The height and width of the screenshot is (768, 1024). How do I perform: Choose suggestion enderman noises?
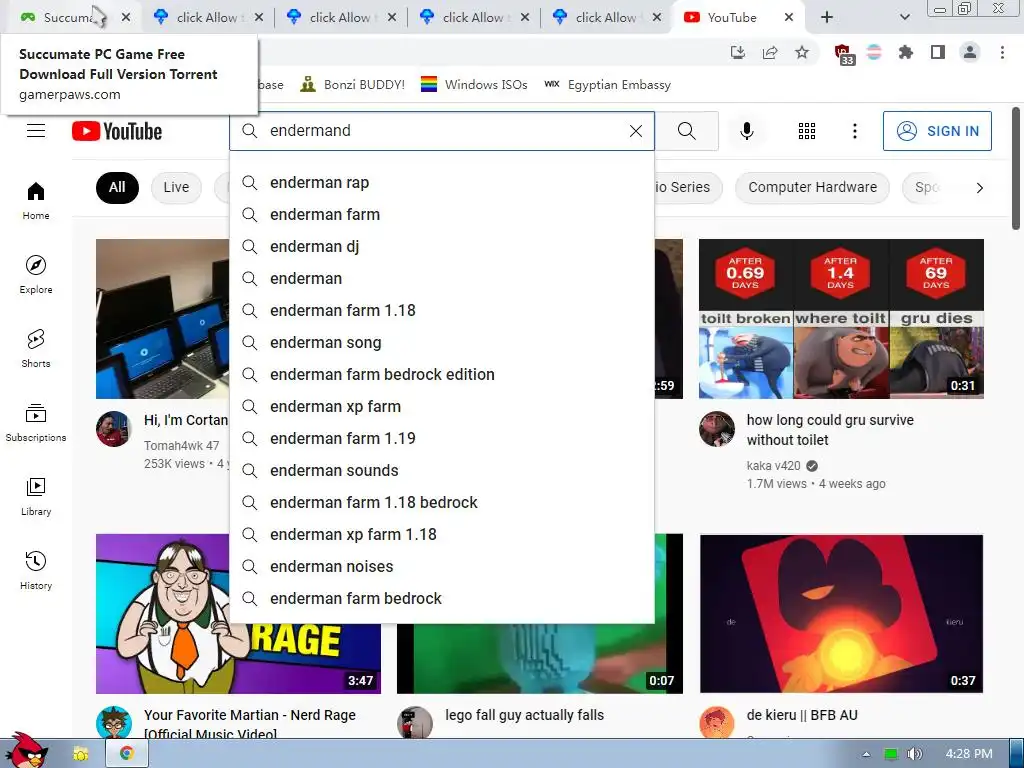tap(442, 566)
